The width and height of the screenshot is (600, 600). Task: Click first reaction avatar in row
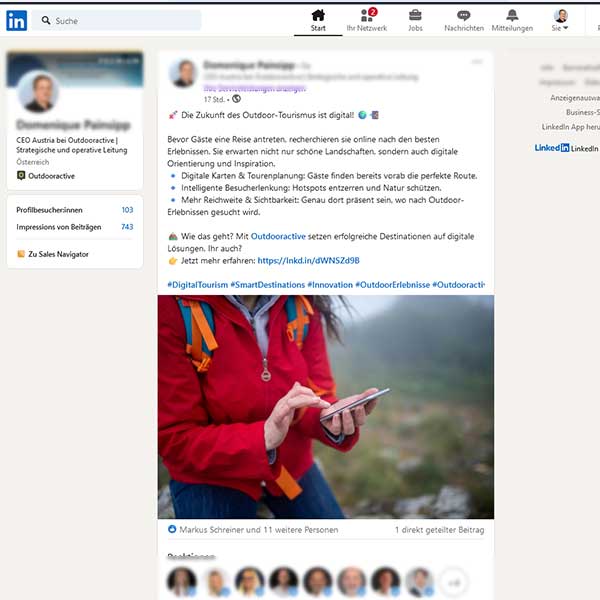point(182,582)
